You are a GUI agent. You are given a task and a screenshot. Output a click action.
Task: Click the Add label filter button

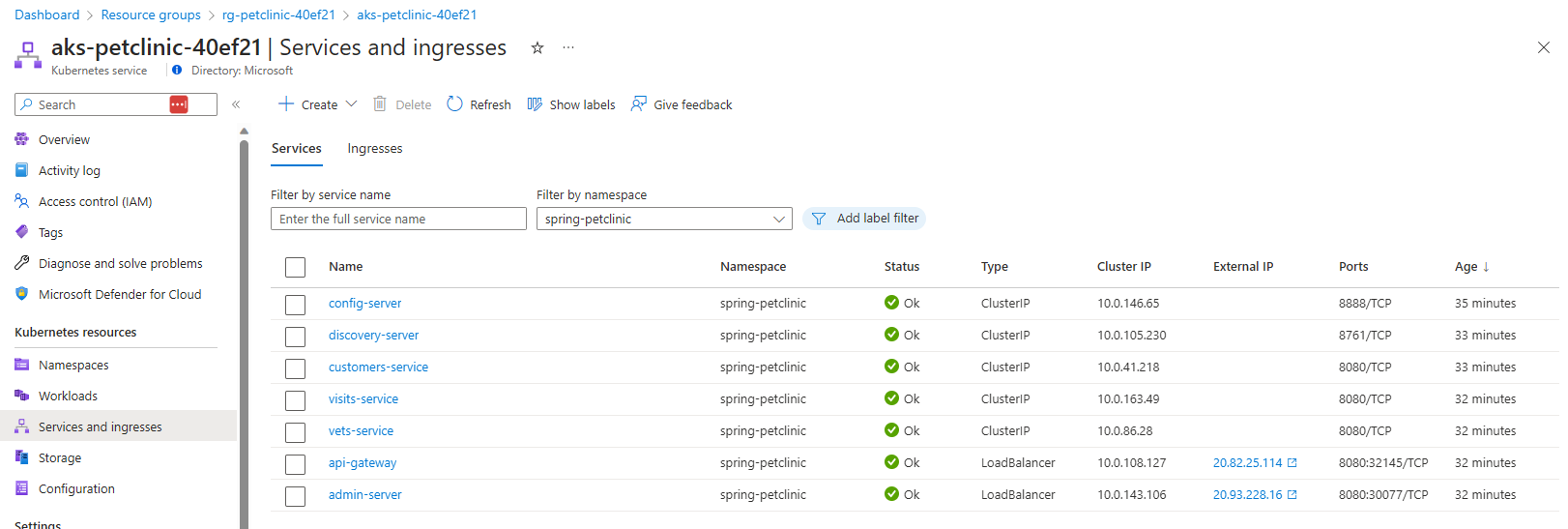coord(864,219)
